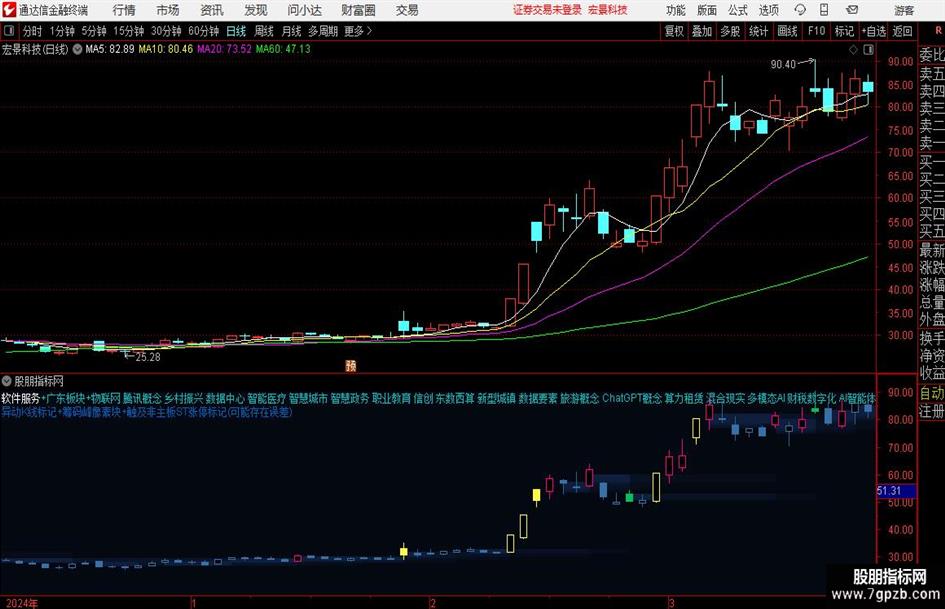This screenshot has width=945, height=609.
Task: Expand 更多 period options
Action: click(x=358, y=31)
